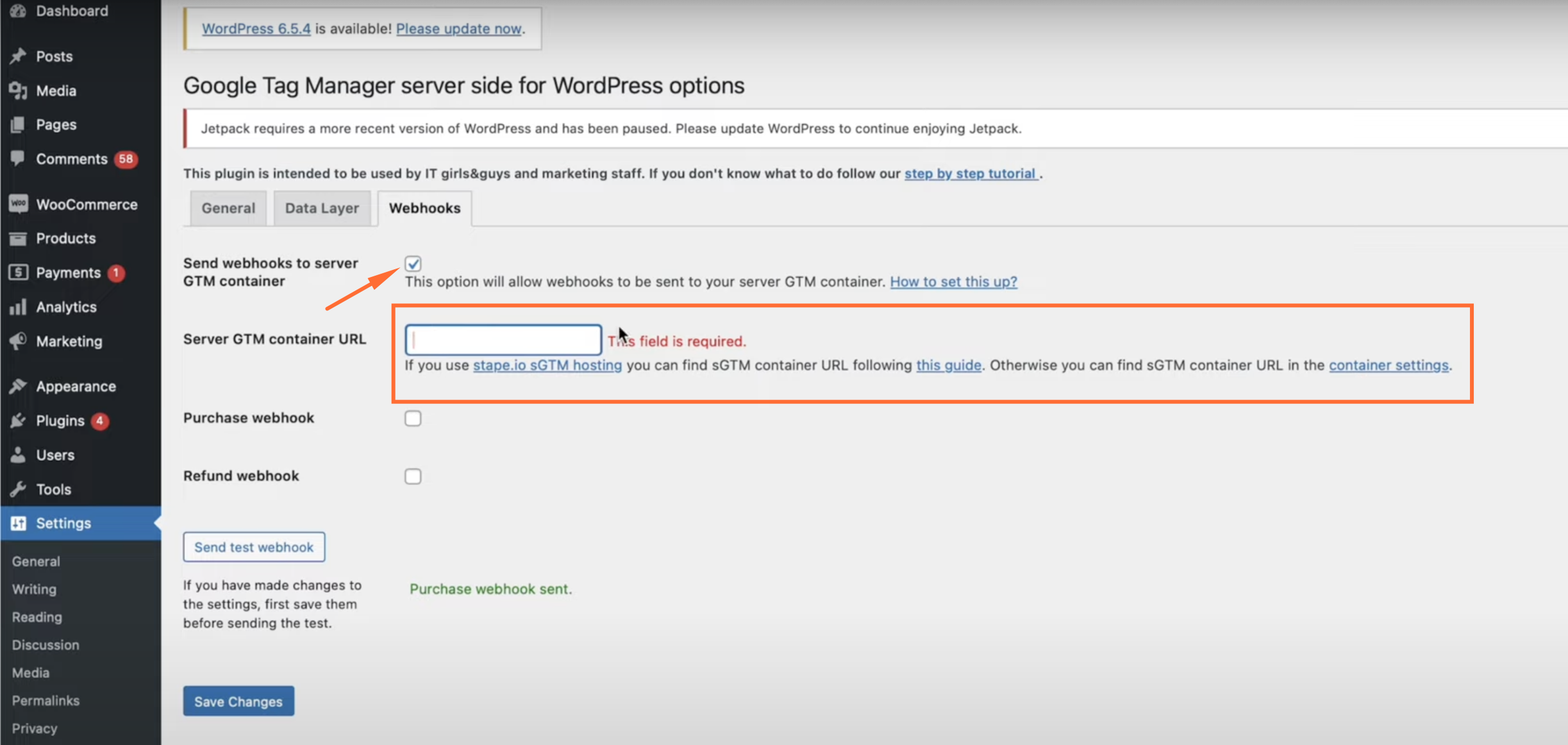Open the WordPress 6.5.4 link
Image resolution: width=1568 pixels, height=745 pixels.
click(256, 29)
